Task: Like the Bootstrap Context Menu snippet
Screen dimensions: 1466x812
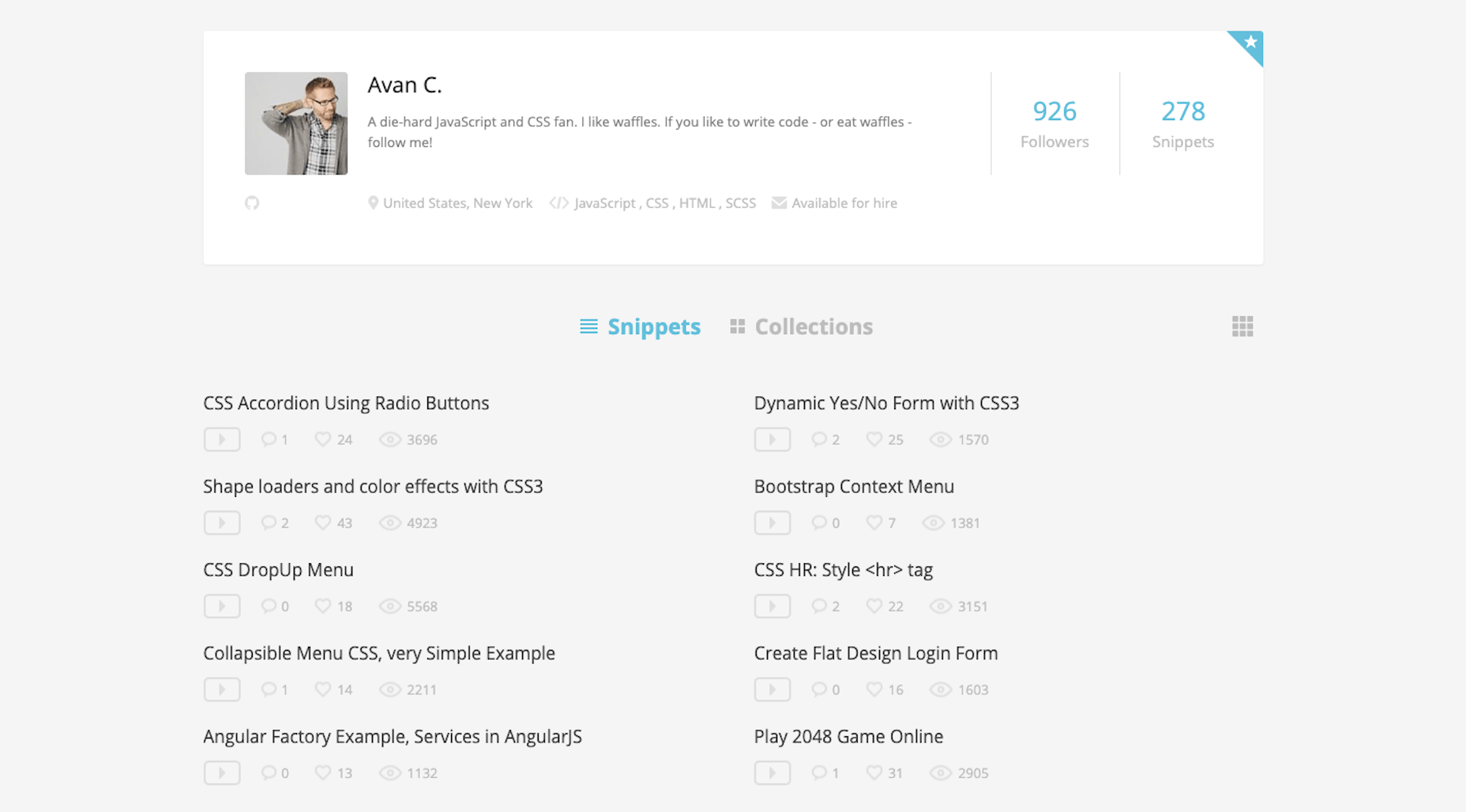Action: [x=874, y=523]
